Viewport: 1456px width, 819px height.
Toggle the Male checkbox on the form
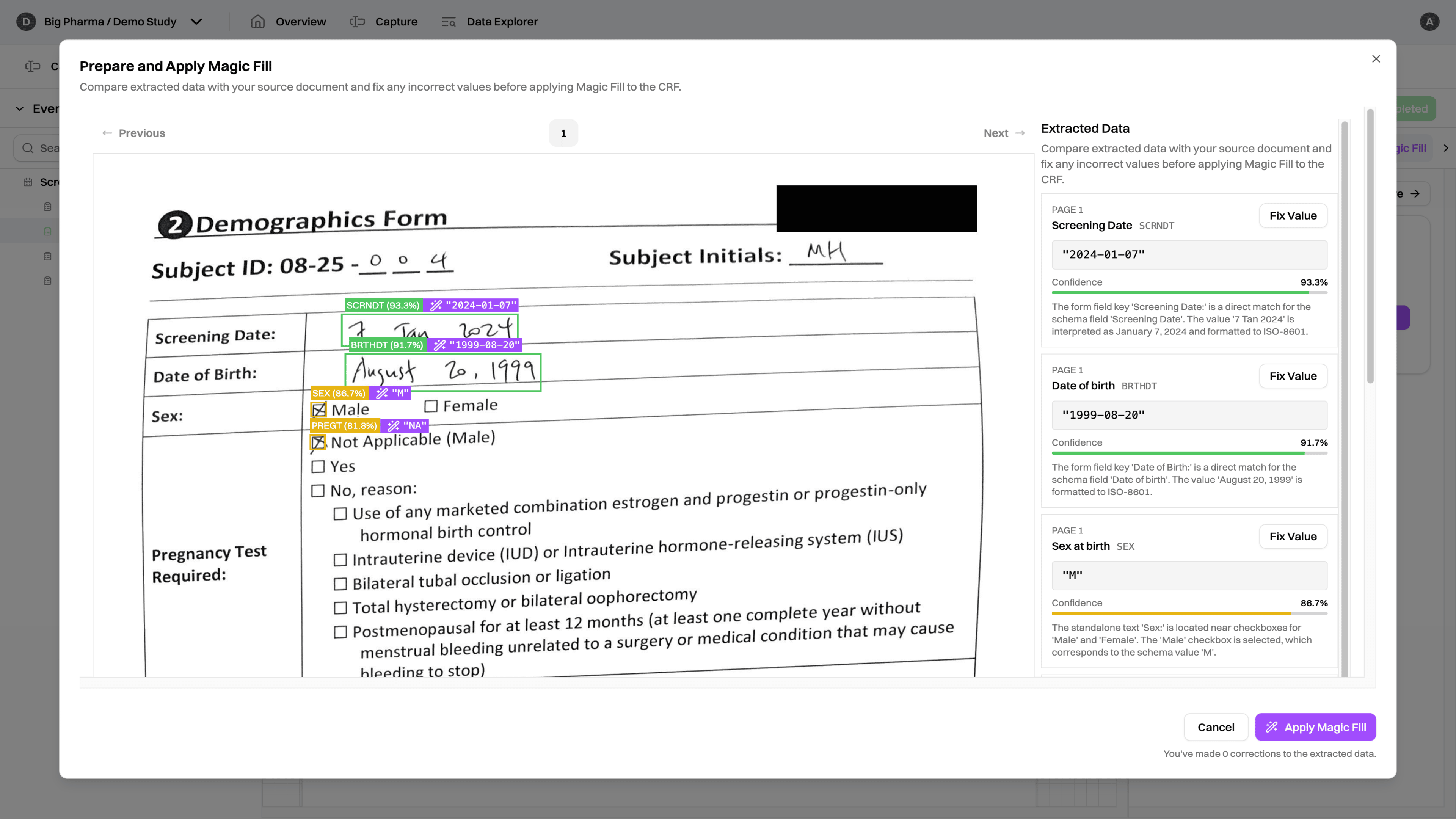[x=319, y=410]
